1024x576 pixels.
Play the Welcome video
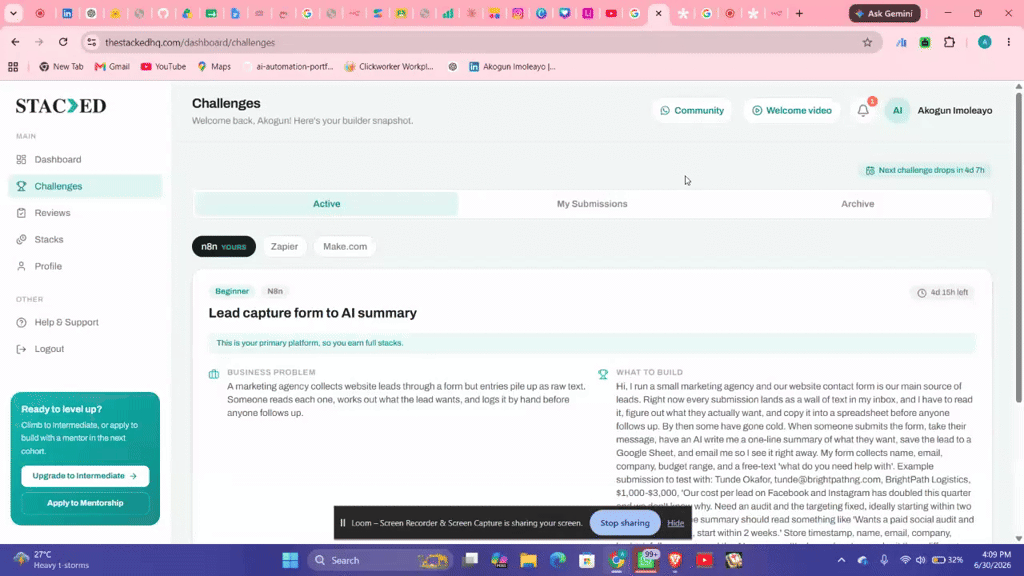coord(792,110)
